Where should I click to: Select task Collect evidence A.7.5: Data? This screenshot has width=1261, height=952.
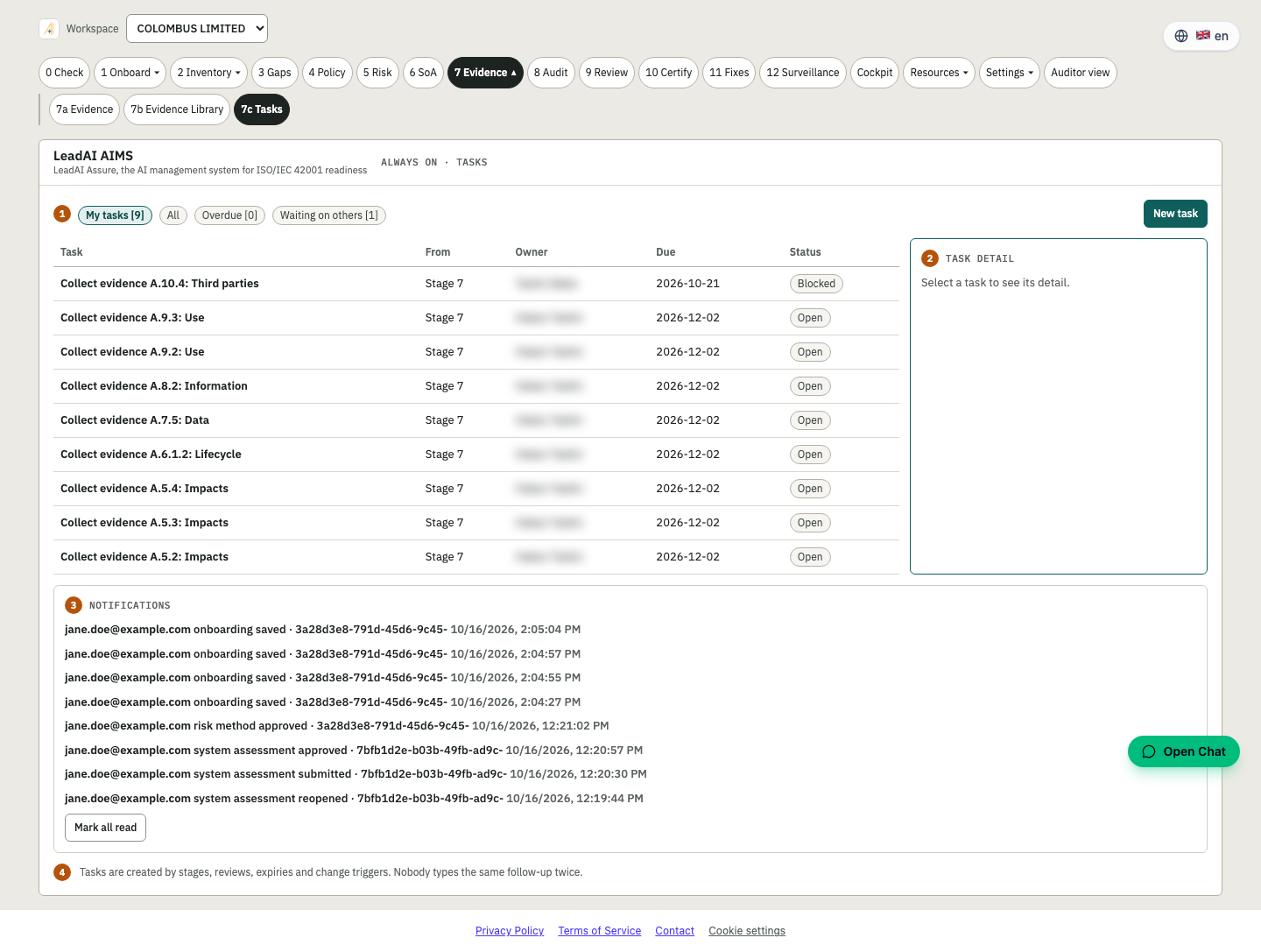click(x=476, y=420)
